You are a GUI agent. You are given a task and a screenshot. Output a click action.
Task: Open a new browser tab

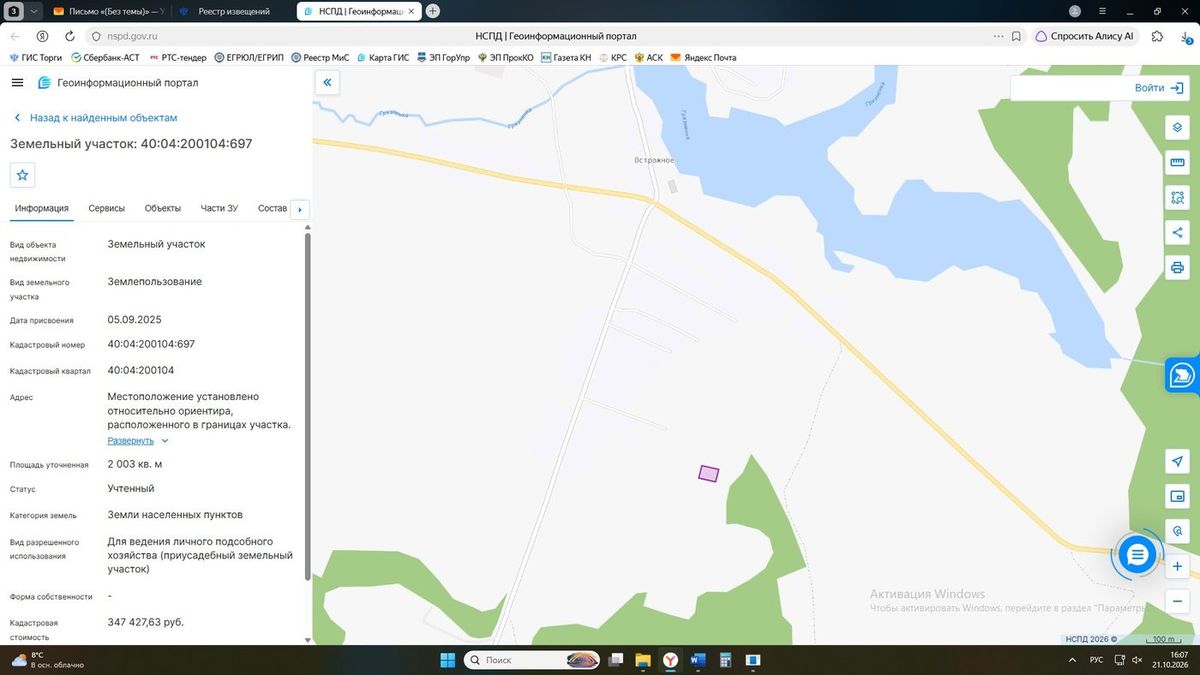(433, 11)
